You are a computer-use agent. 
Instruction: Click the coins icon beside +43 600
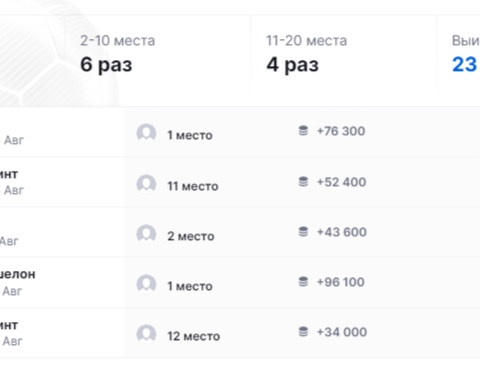pos(303,232)
